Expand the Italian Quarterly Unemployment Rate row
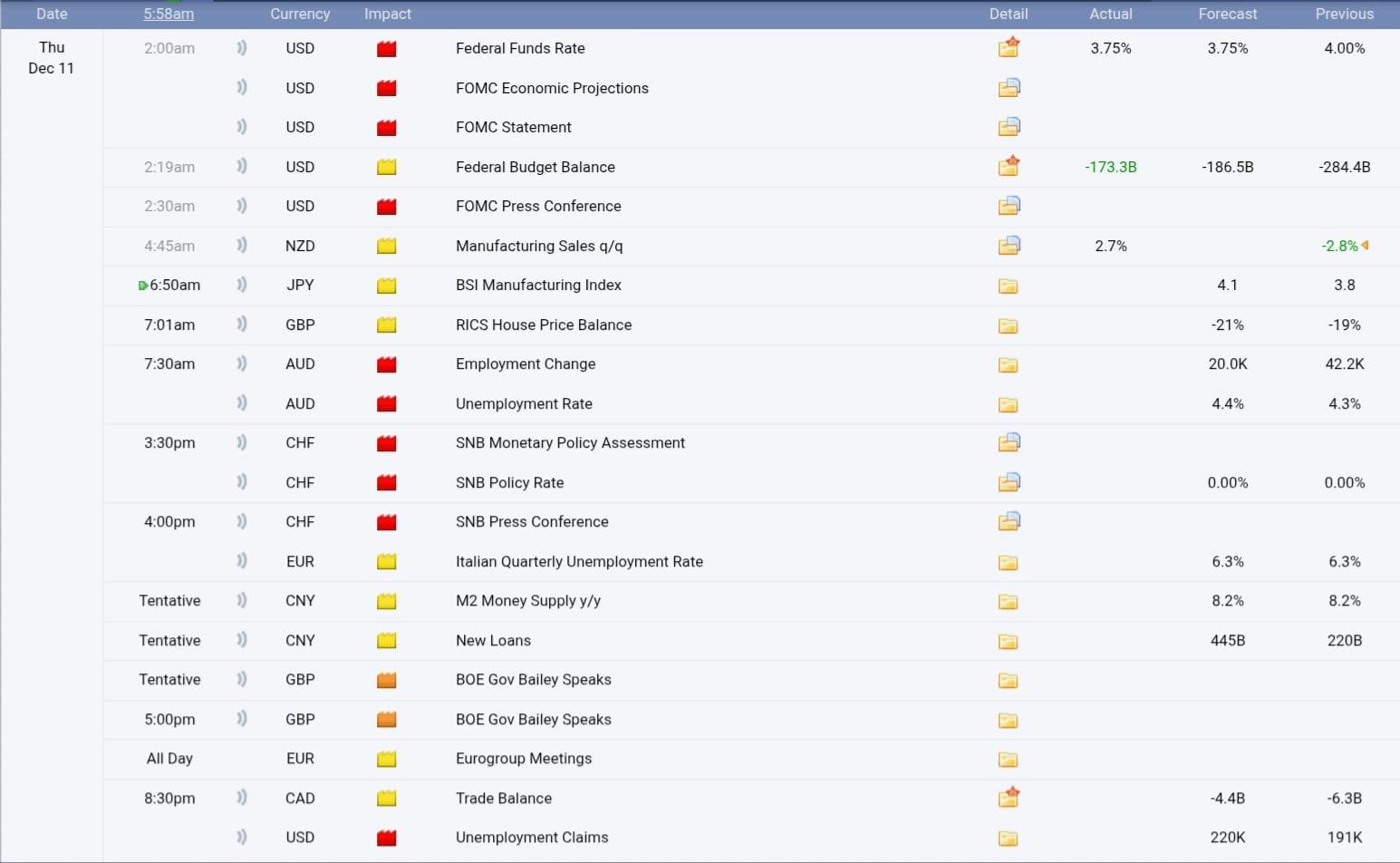This screenshot has height=863, width=1400. click(x=579, y=561)
